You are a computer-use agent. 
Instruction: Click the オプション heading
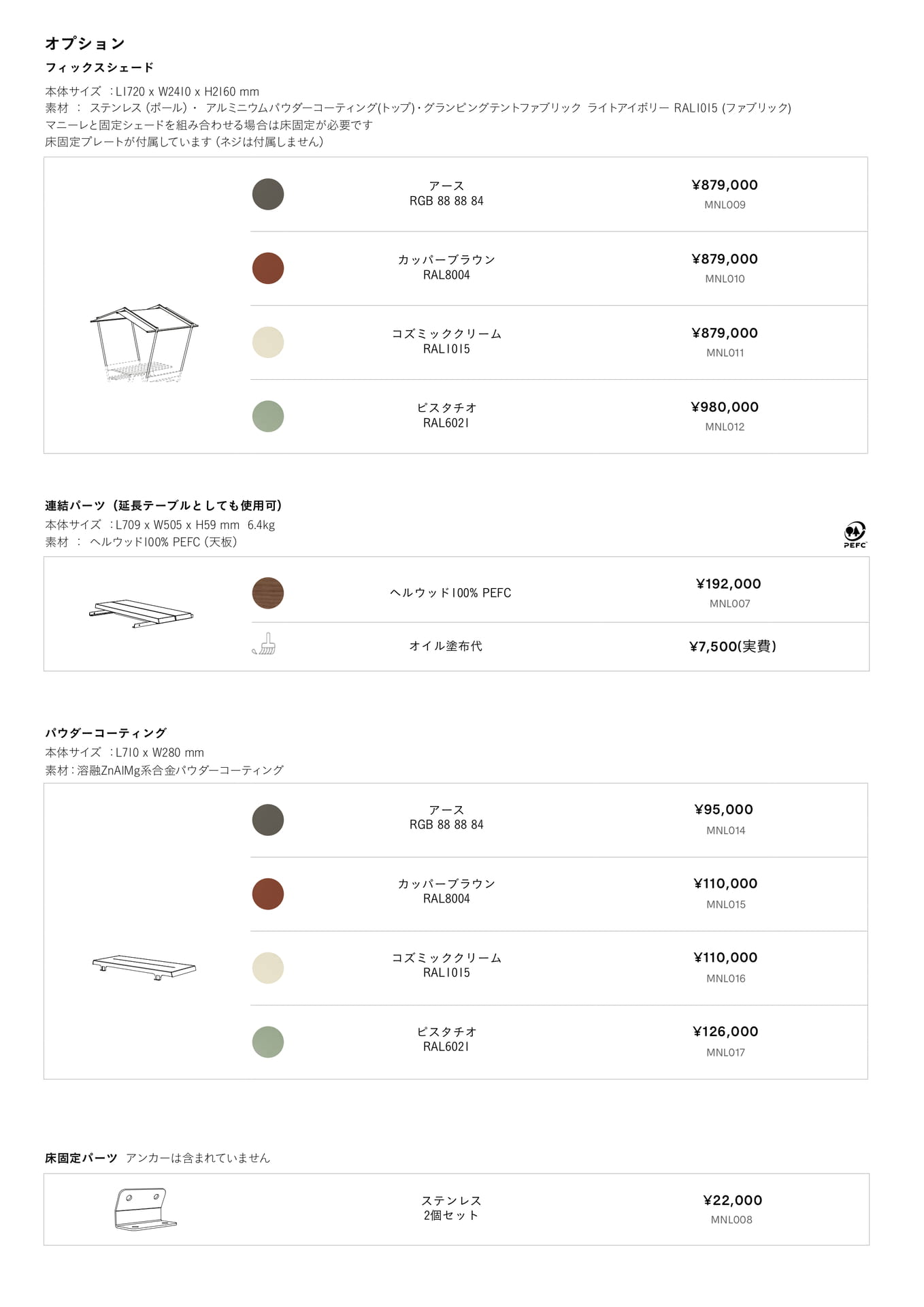85,44
